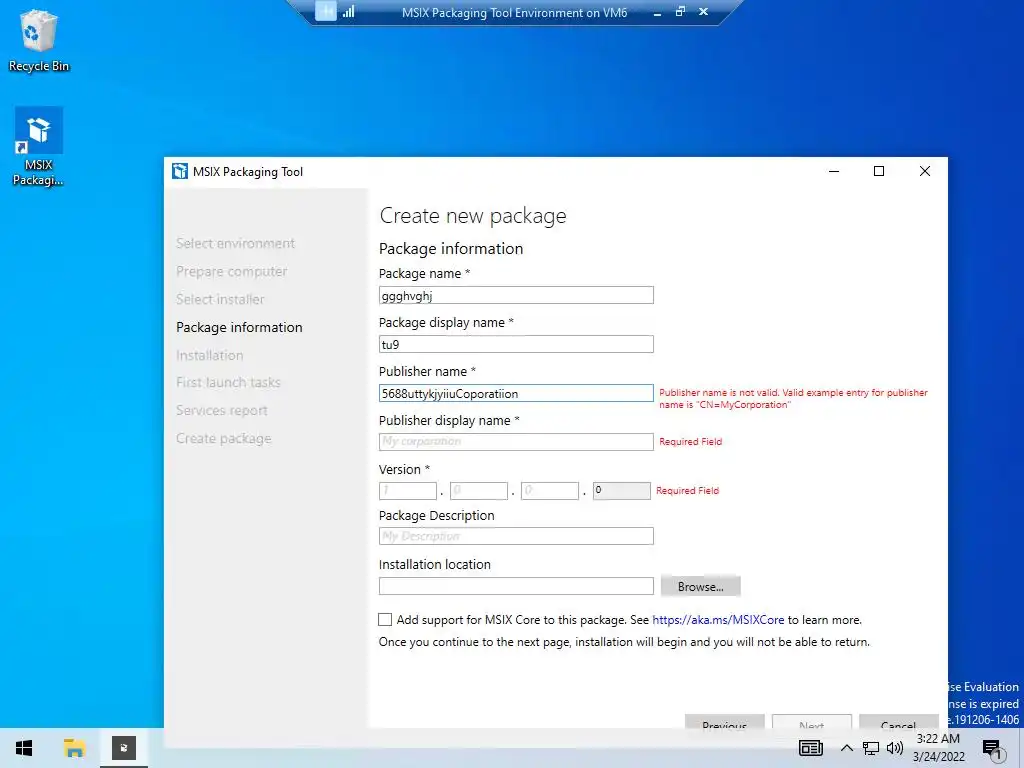The width and height of the screenshot is (1024, 768).
Task: Click the MSIX Packaging Tool taskbar button
Action: [123, 748]
